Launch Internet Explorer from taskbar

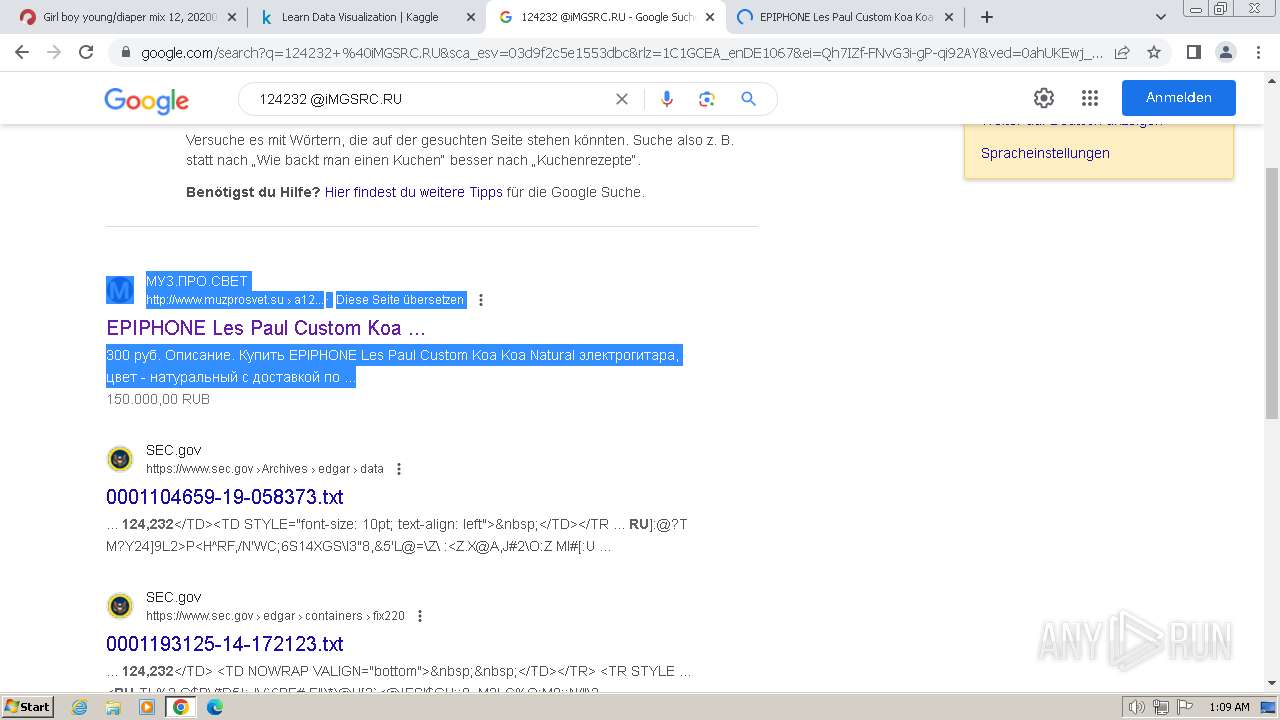click(79, 707)
